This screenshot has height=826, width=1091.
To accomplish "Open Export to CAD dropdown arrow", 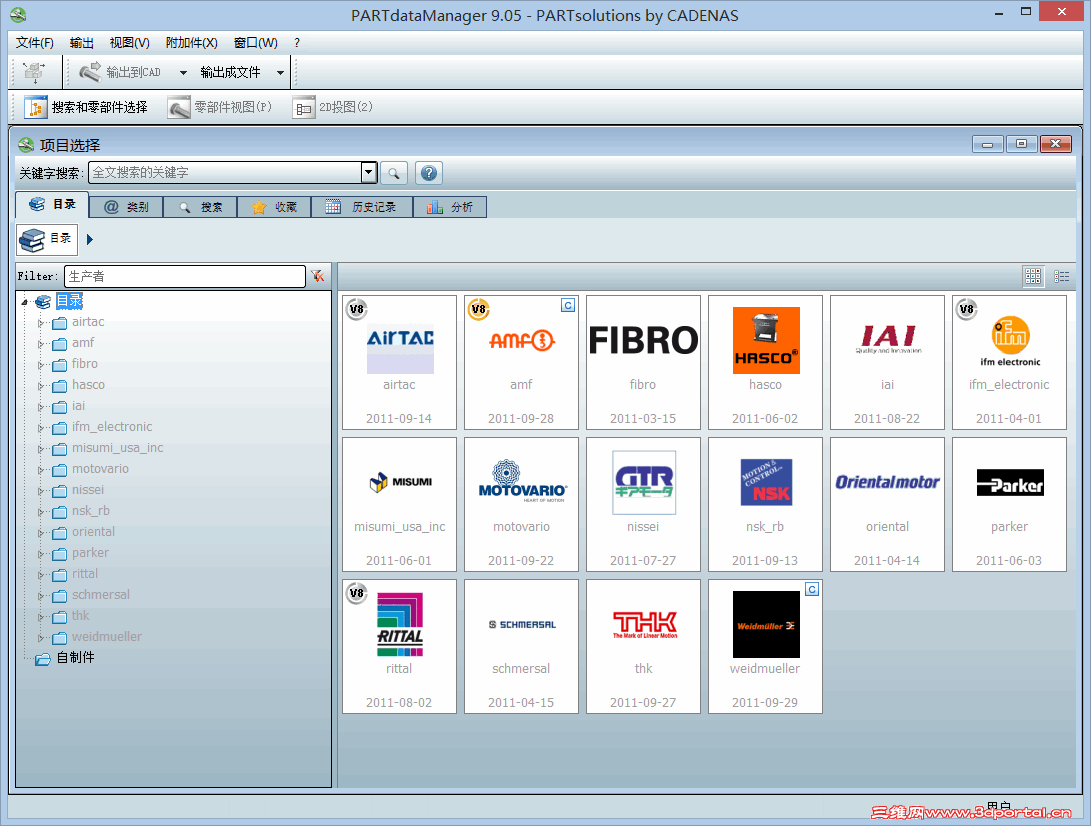I will 183,72.
